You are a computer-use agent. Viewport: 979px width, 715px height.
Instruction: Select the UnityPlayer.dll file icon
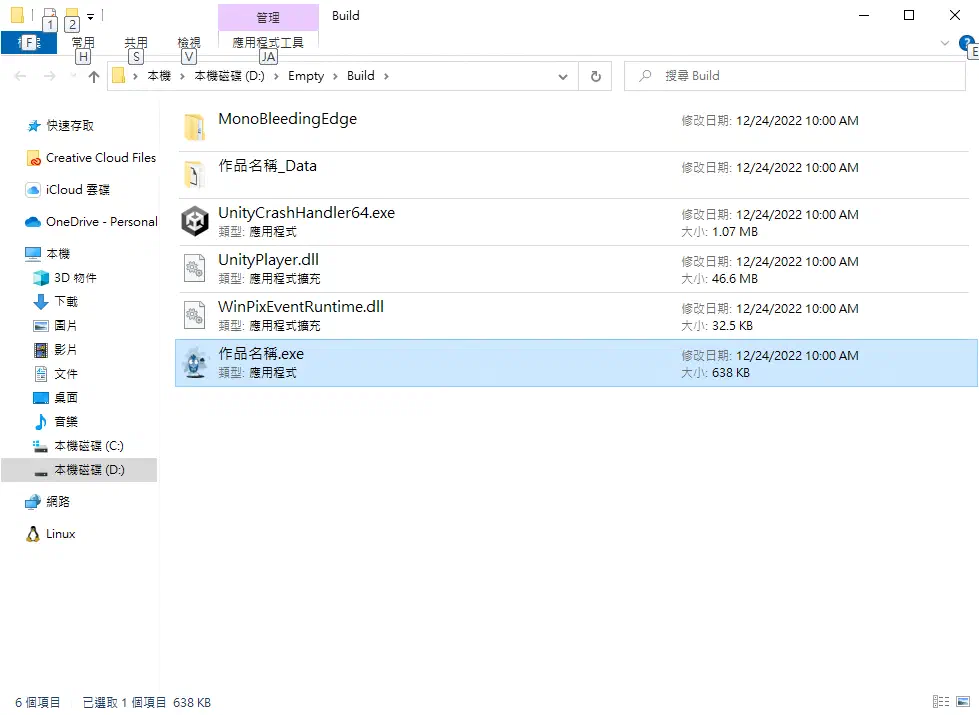point(194,269)
